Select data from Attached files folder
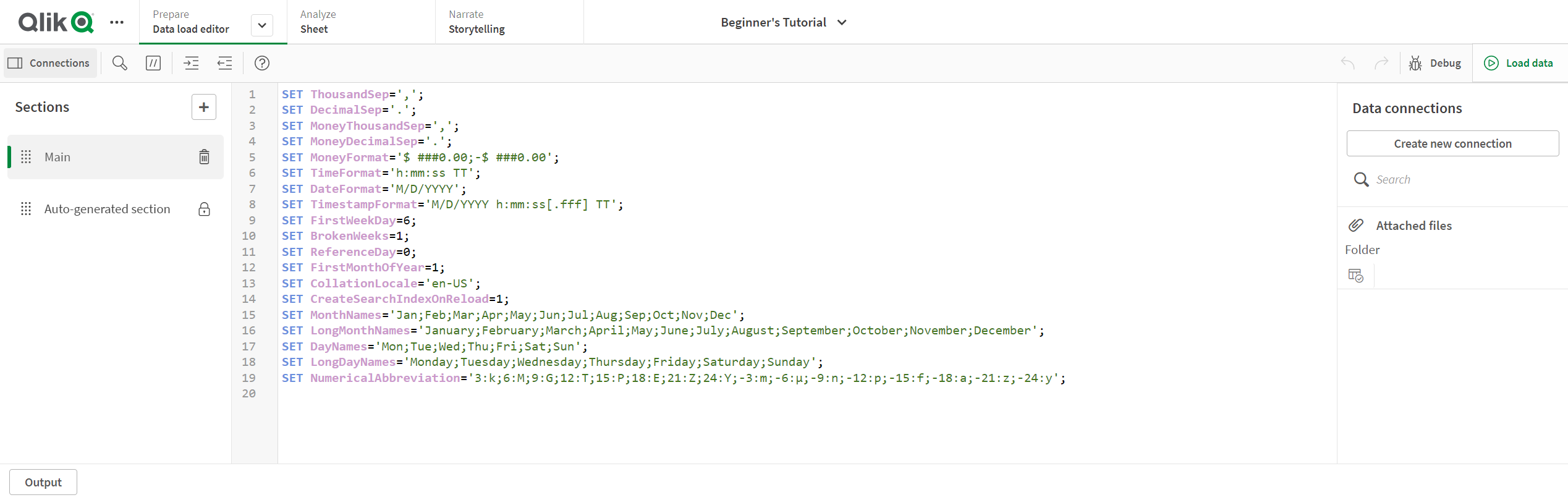 (x=1356, y=276)
